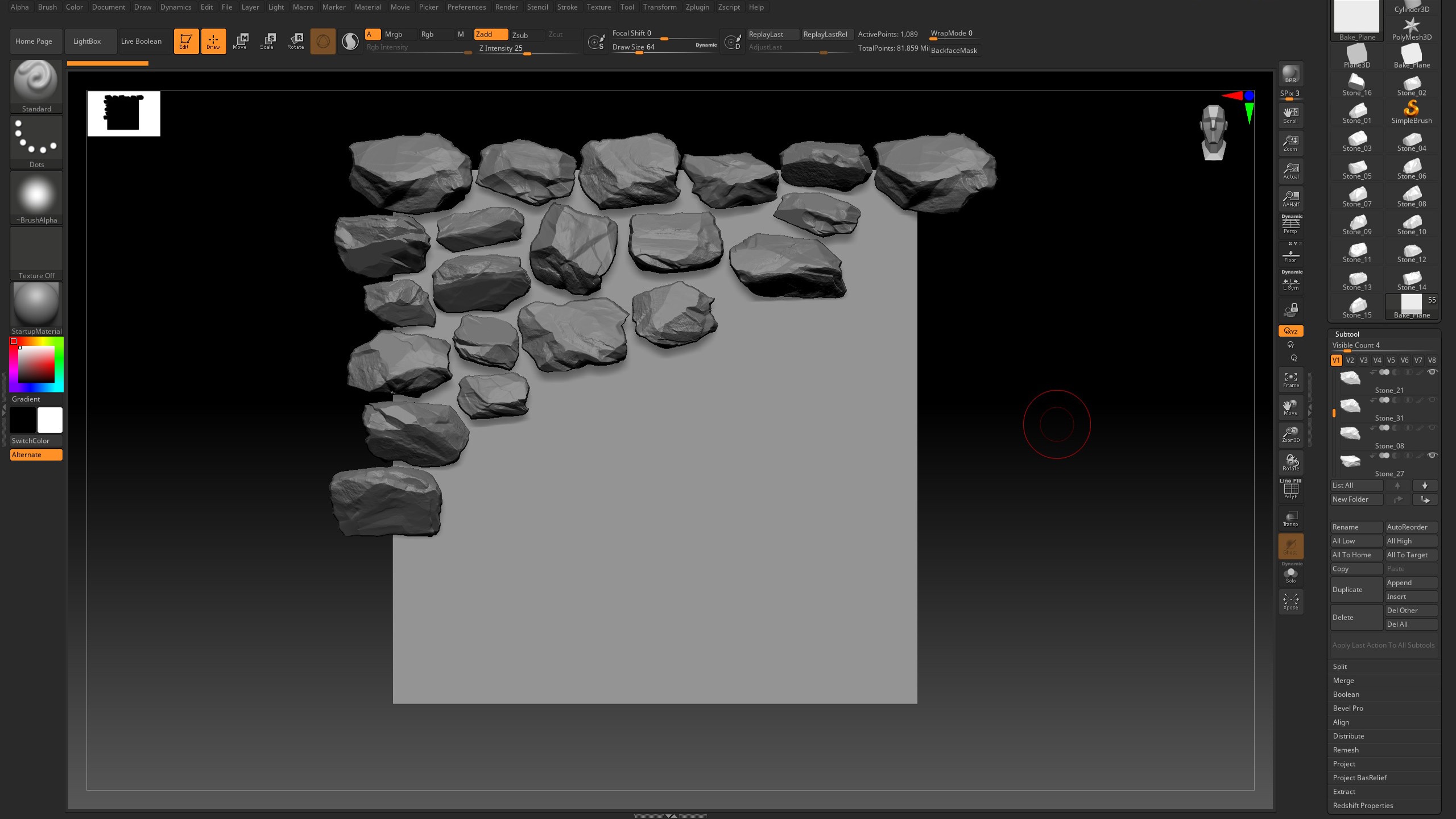Open the StartupMaterial selector
This screenshot has width=1456, height=819.
tap(36, 309)
